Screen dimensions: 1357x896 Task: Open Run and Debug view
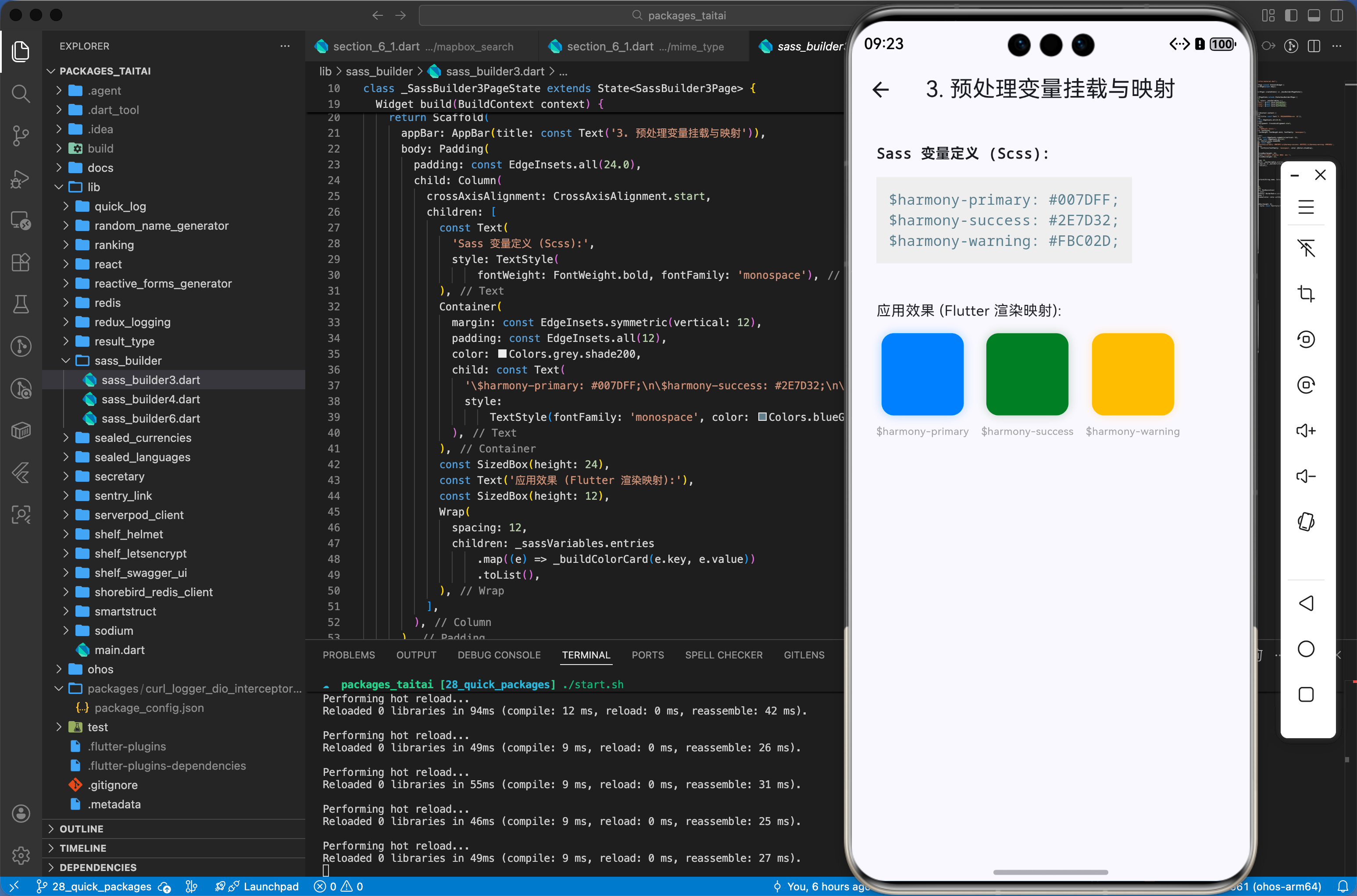21,178
